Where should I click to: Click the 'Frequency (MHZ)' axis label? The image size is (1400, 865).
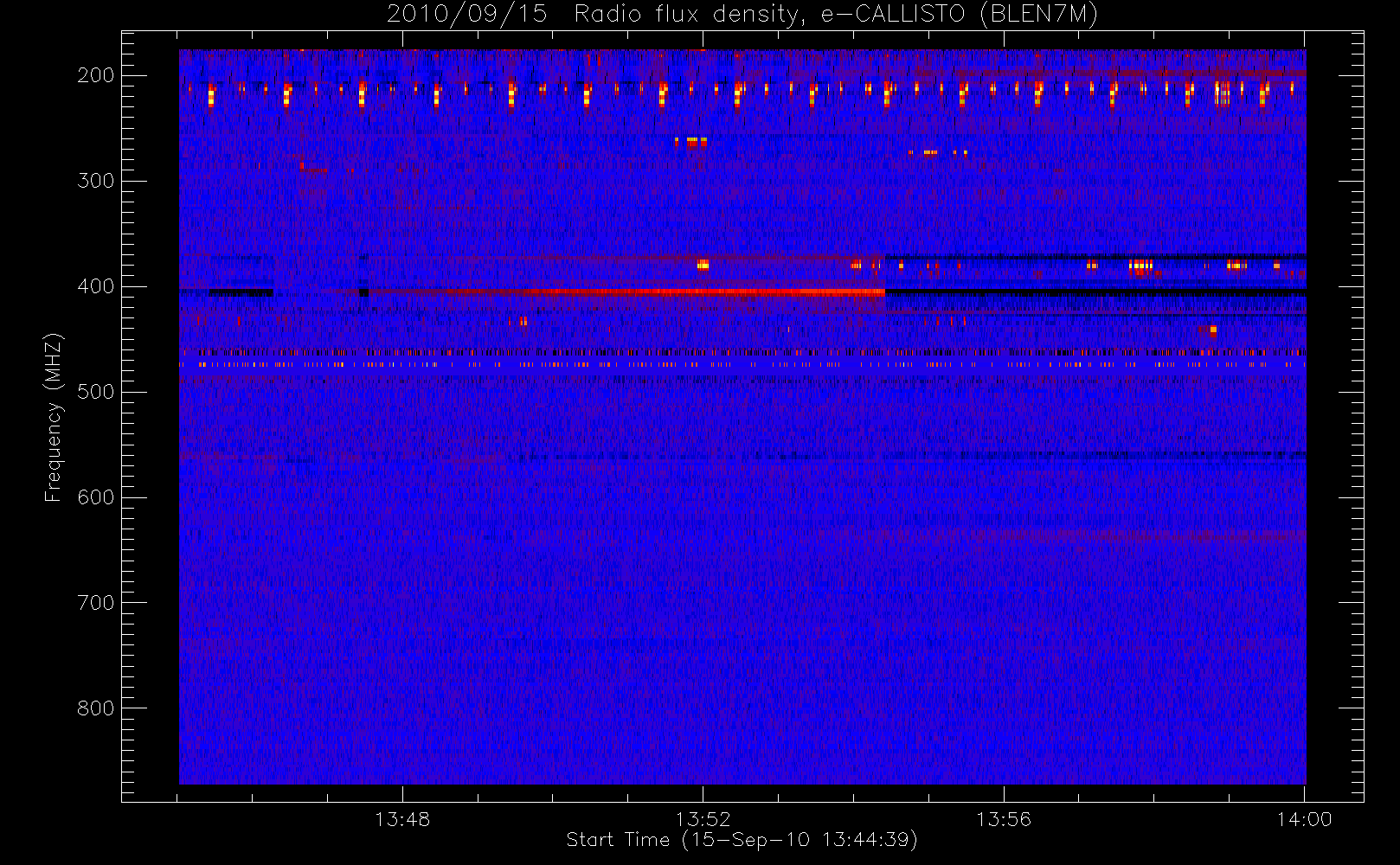[54, 417]
